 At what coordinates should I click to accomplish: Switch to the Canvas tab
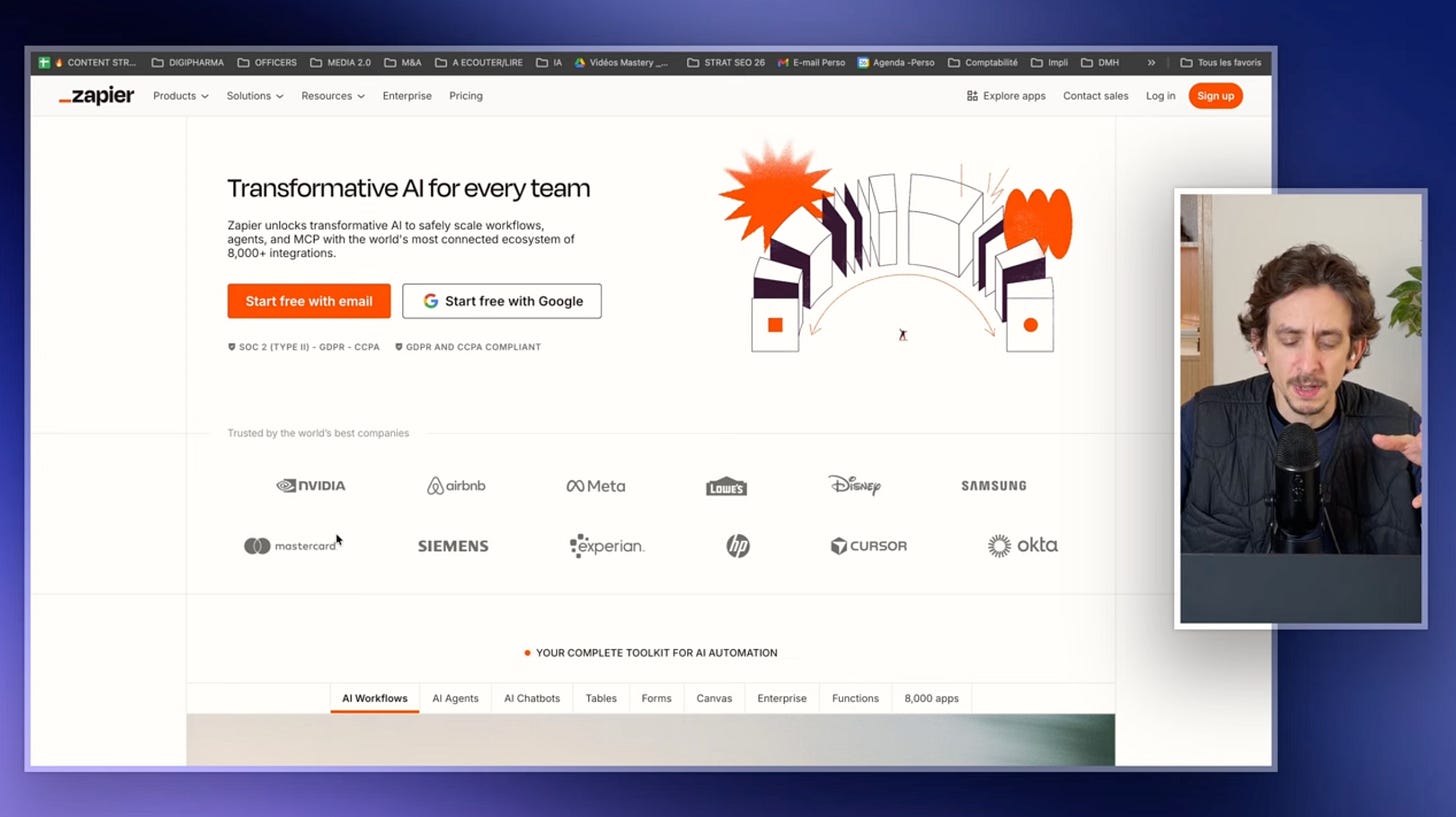714,698
